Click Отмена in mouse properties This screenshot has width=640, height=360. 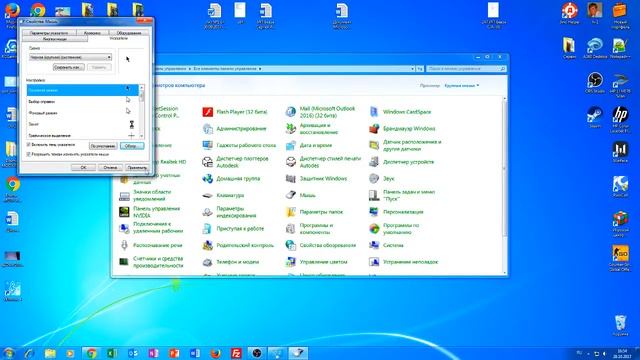pyautogui.click(x=110, y=167)
